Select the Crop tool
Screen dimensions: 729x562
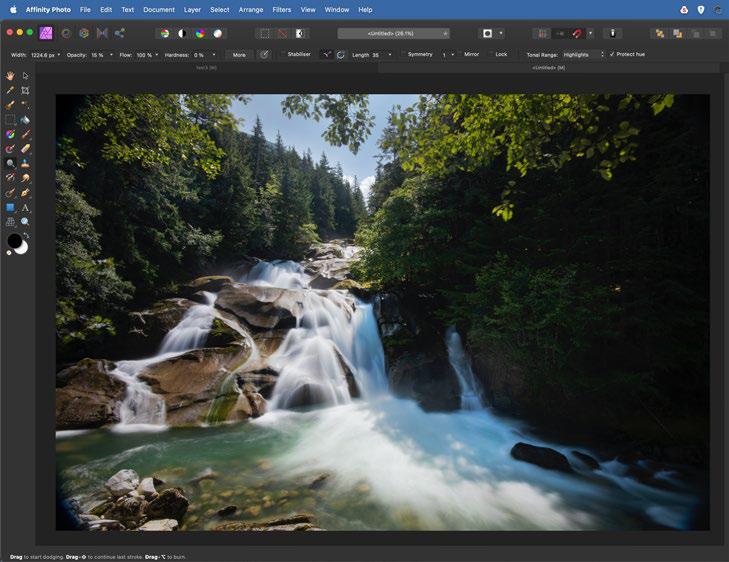[25, 90]
